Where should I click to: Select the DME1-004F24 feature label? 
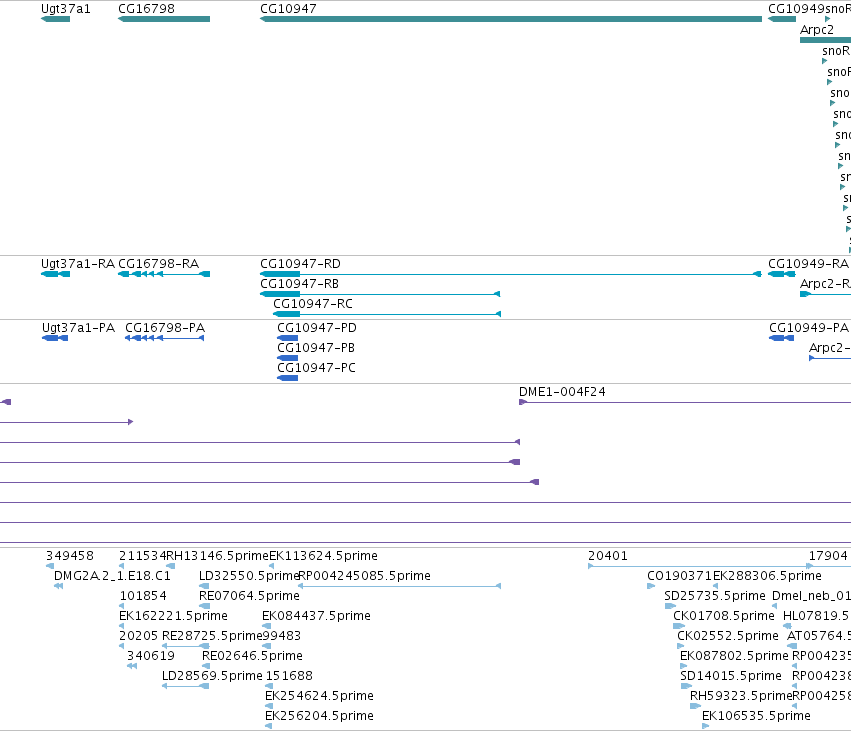point(562,392)
